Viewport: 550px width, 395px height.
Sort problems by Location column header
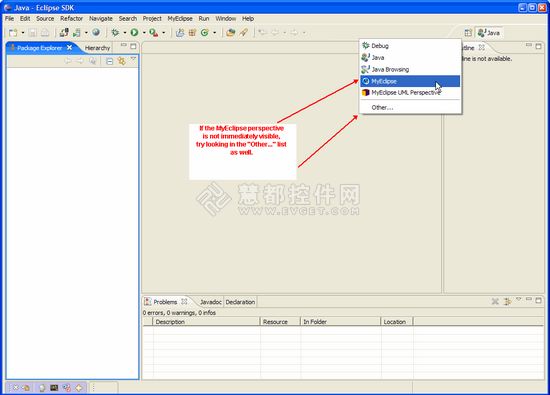coord(397,322)
